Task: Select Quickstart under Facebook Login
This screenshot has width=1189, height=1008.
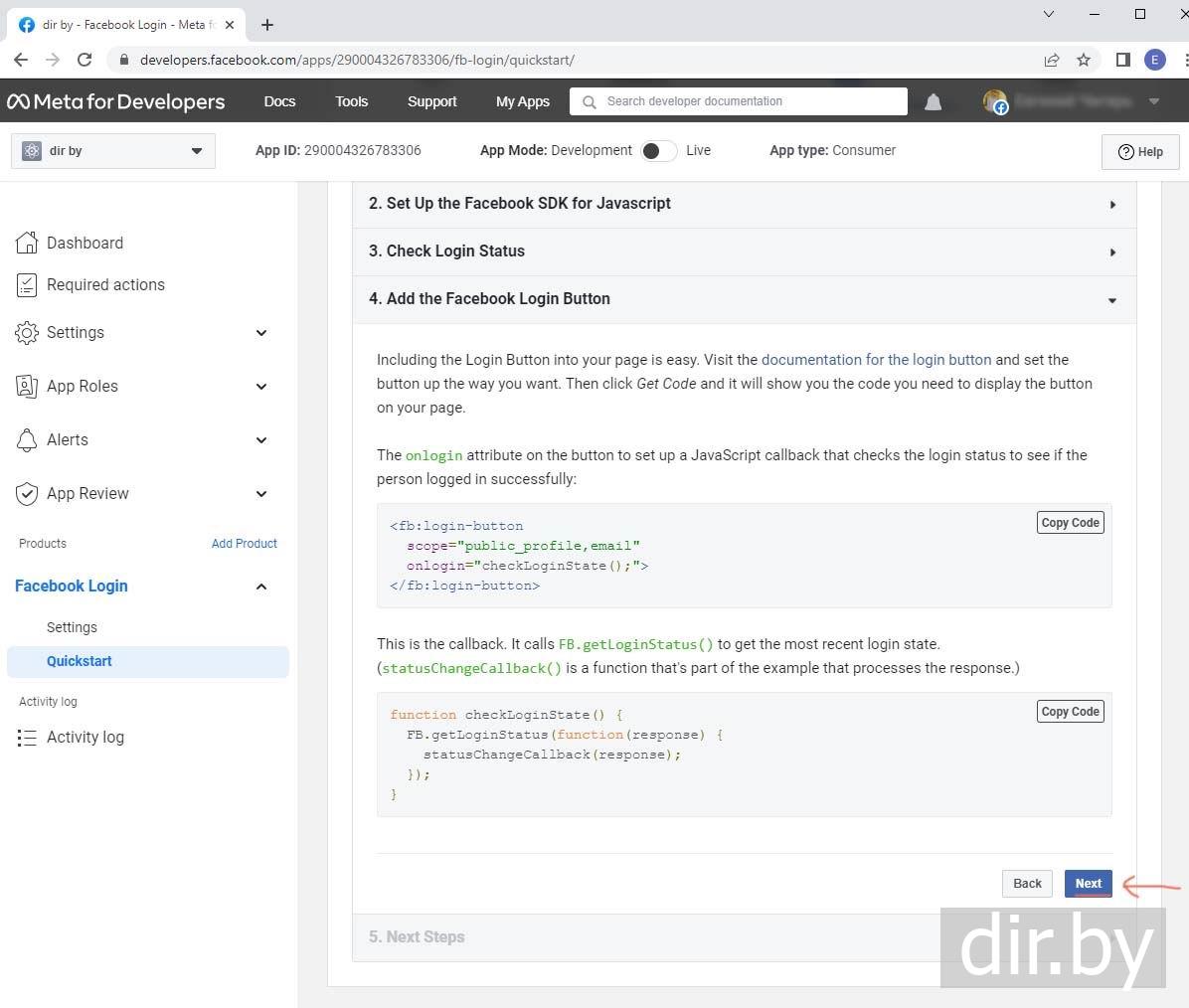Action: click(x=80, y=661)
